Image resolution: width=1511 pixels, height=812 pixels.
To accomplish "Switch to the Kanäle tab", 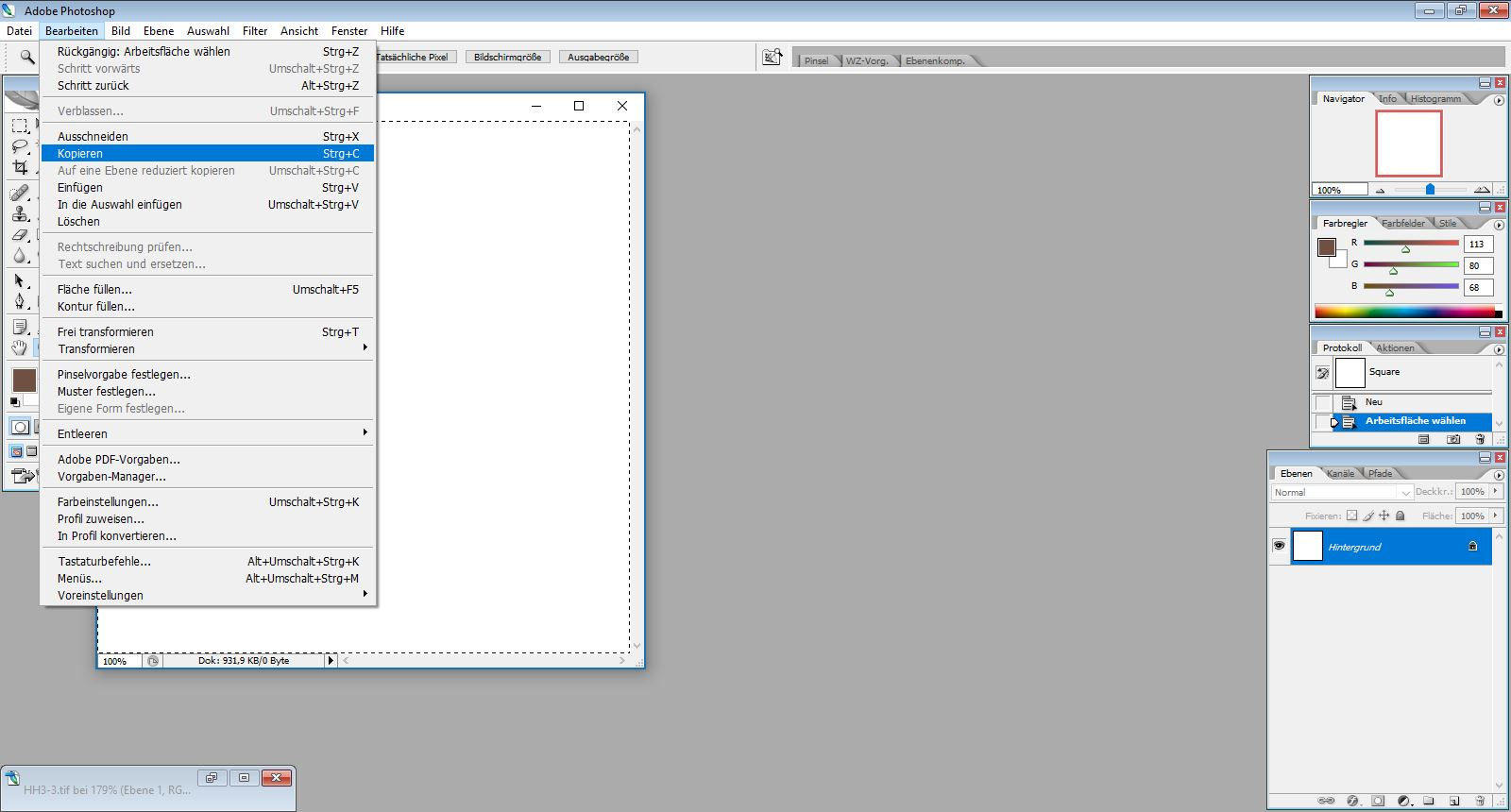I will (x=1340, y=473).
